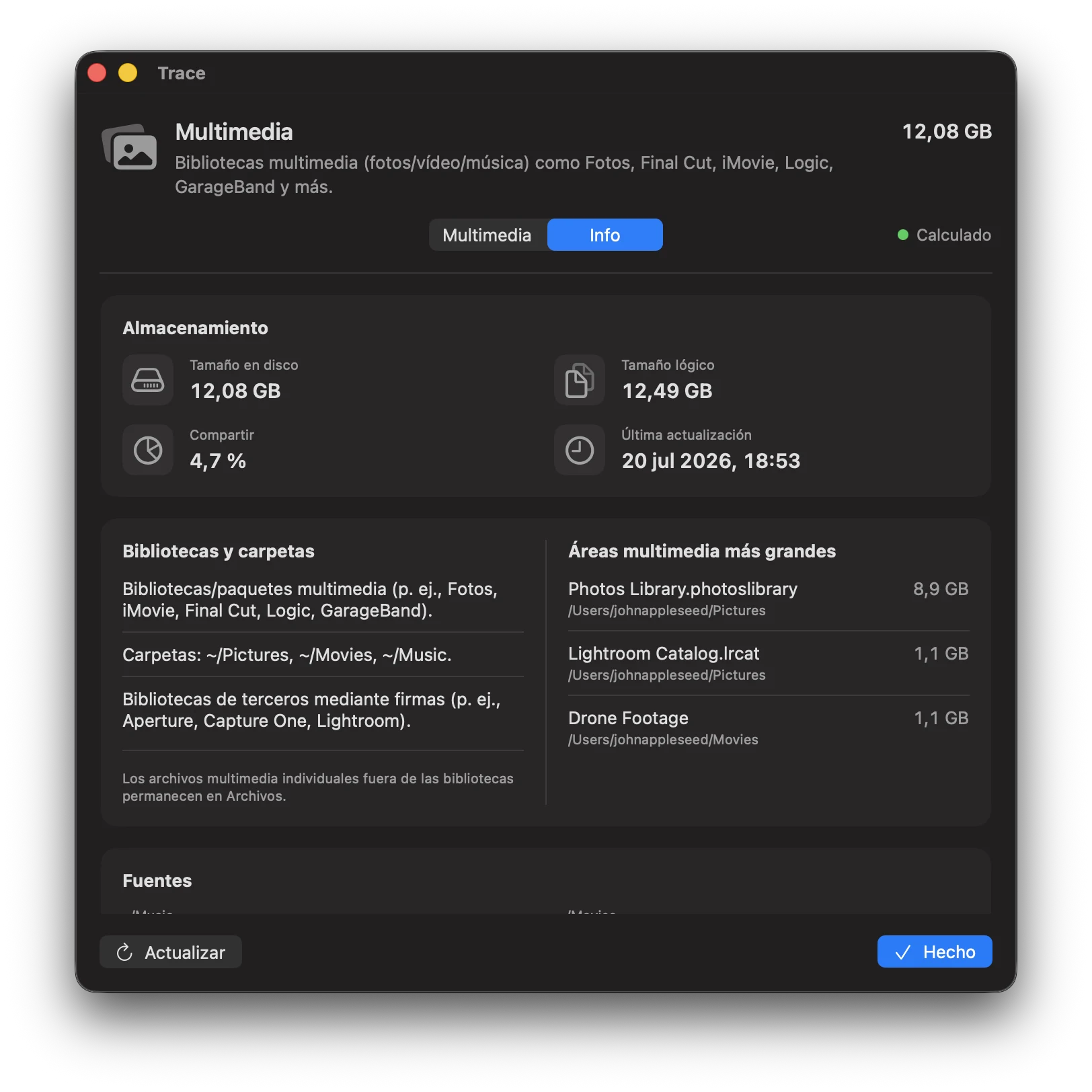
Task: Select the Photos Library.photoslibrary row
Action: tap(769, 598)
